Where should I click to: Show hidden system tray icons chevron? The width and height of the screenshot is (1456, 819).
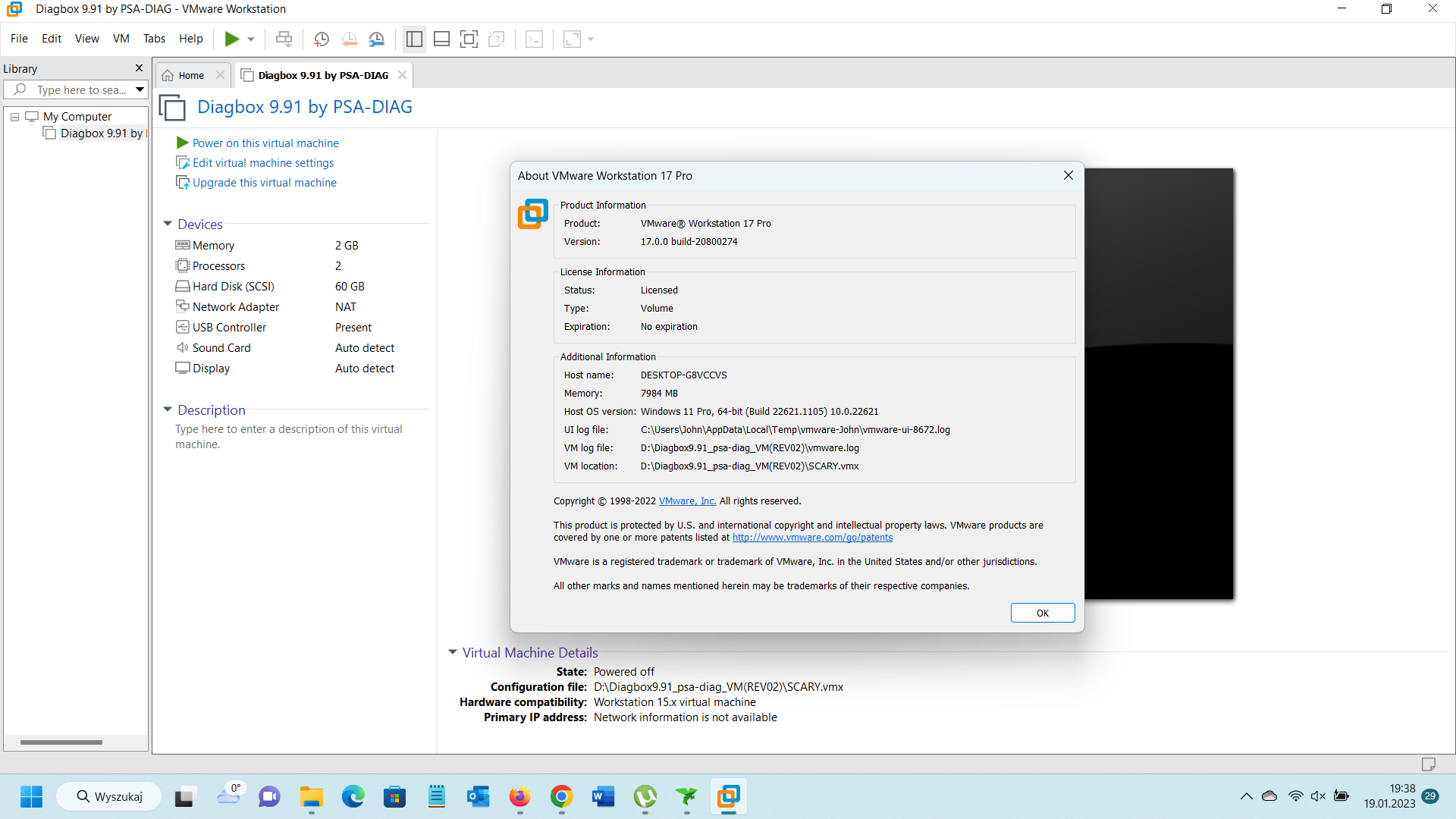click(1246, 796)
